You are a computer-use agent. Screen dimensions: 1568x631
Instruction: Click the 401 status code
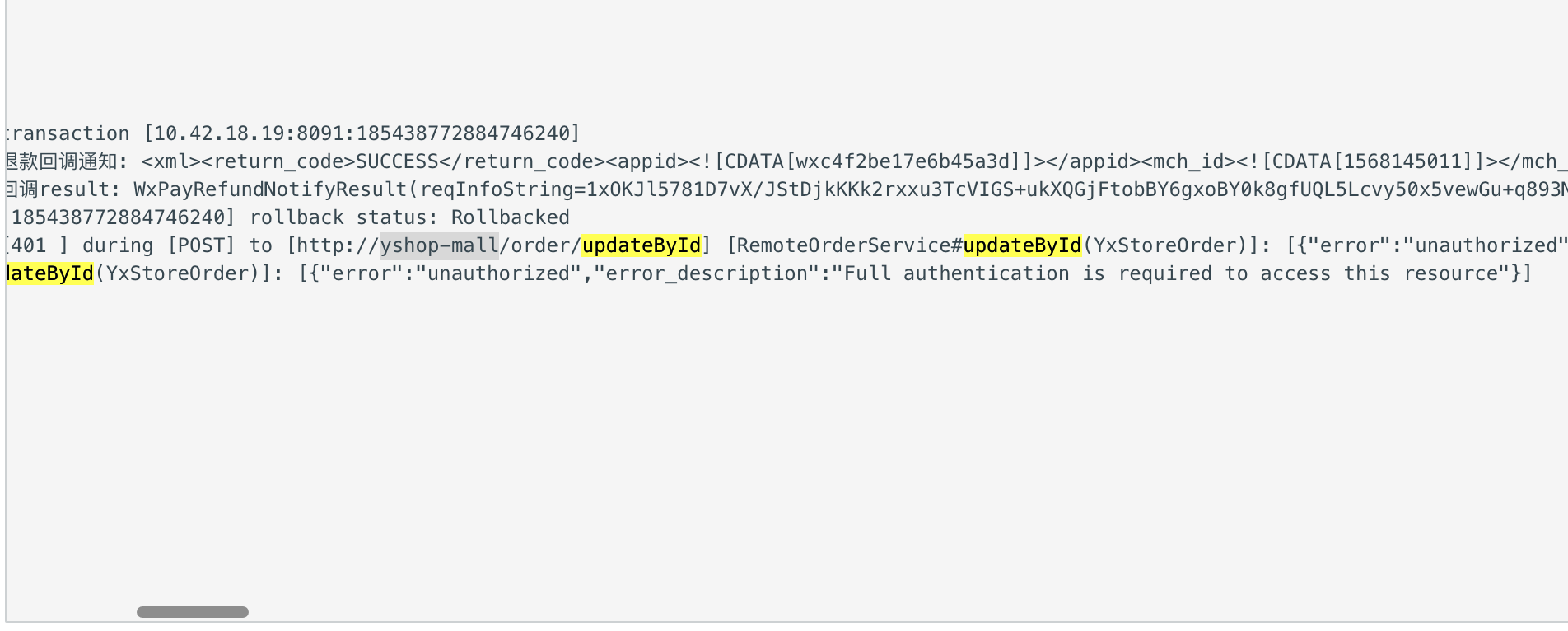pos(29,245)
